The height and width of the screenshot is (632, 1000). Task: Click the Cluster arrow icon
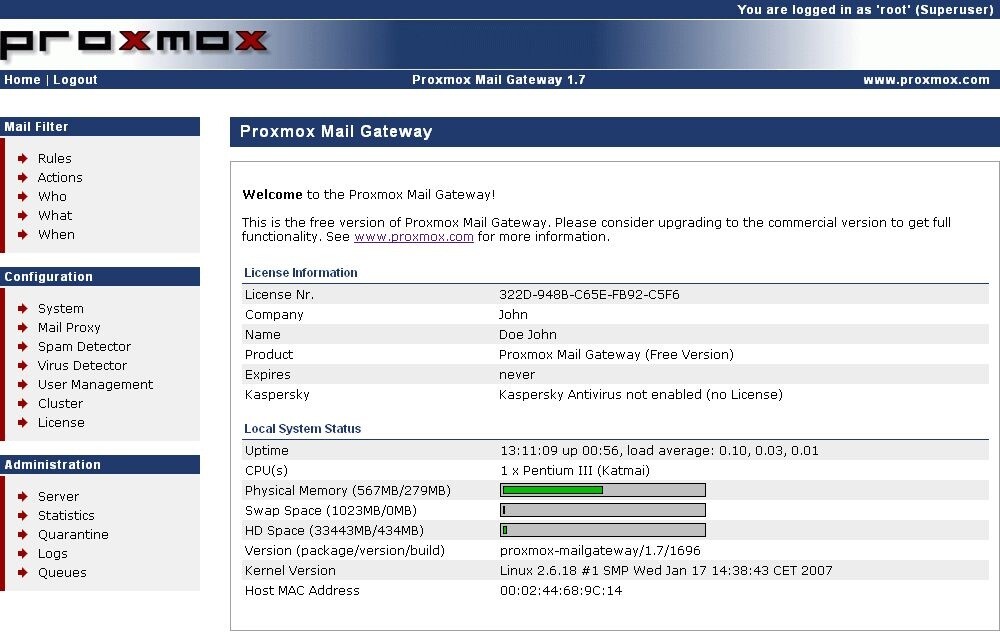tap(22, 403)
